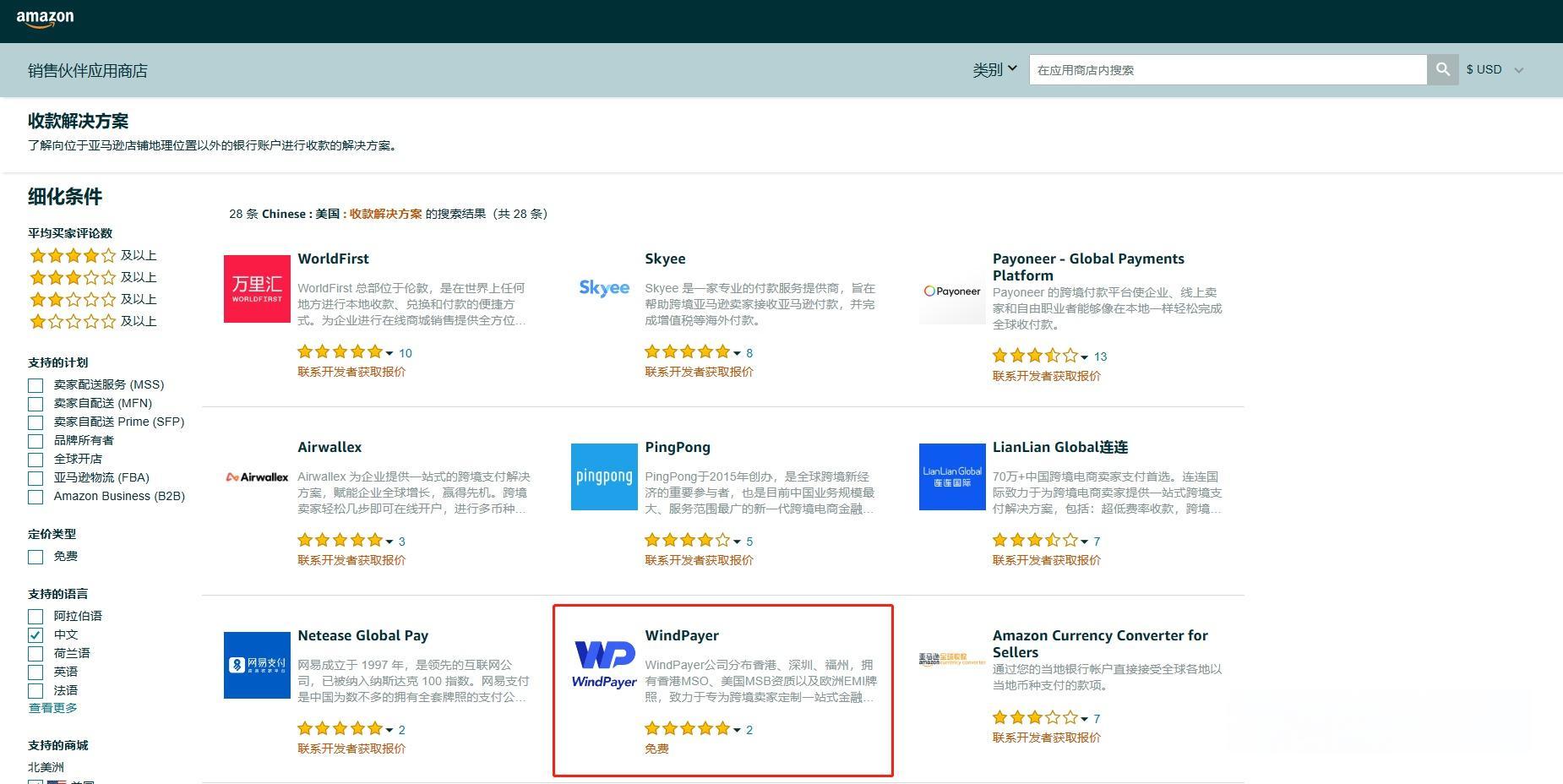This screenshot has height=784, width=1563.
Task: Check 卖家自配送 Prime (SFP) box
Action: tap(35, 422)
